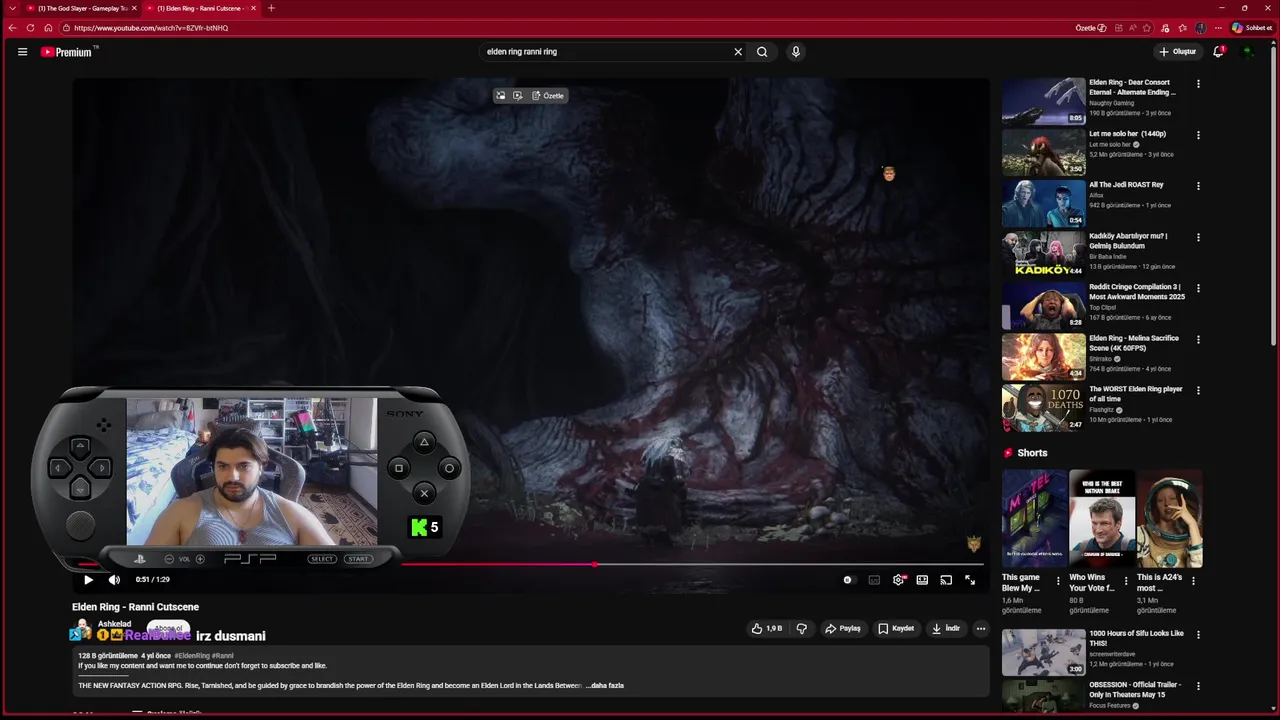This screenshot has width=1280, height=720.
Task: Open read aloud A icon in address bar
Action: click(1133, 28)
